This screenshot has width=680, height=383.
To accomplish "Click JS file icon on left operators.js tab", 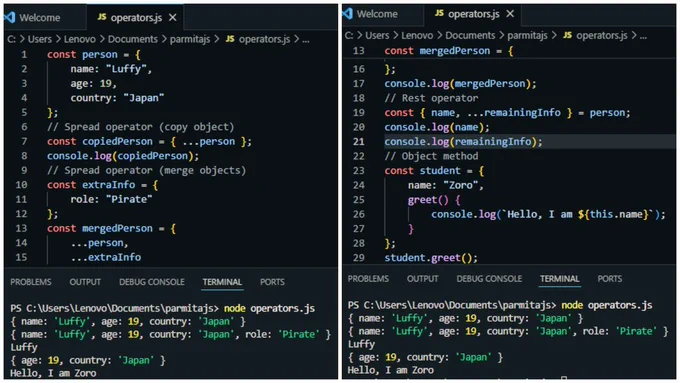I will coord(102,17).
